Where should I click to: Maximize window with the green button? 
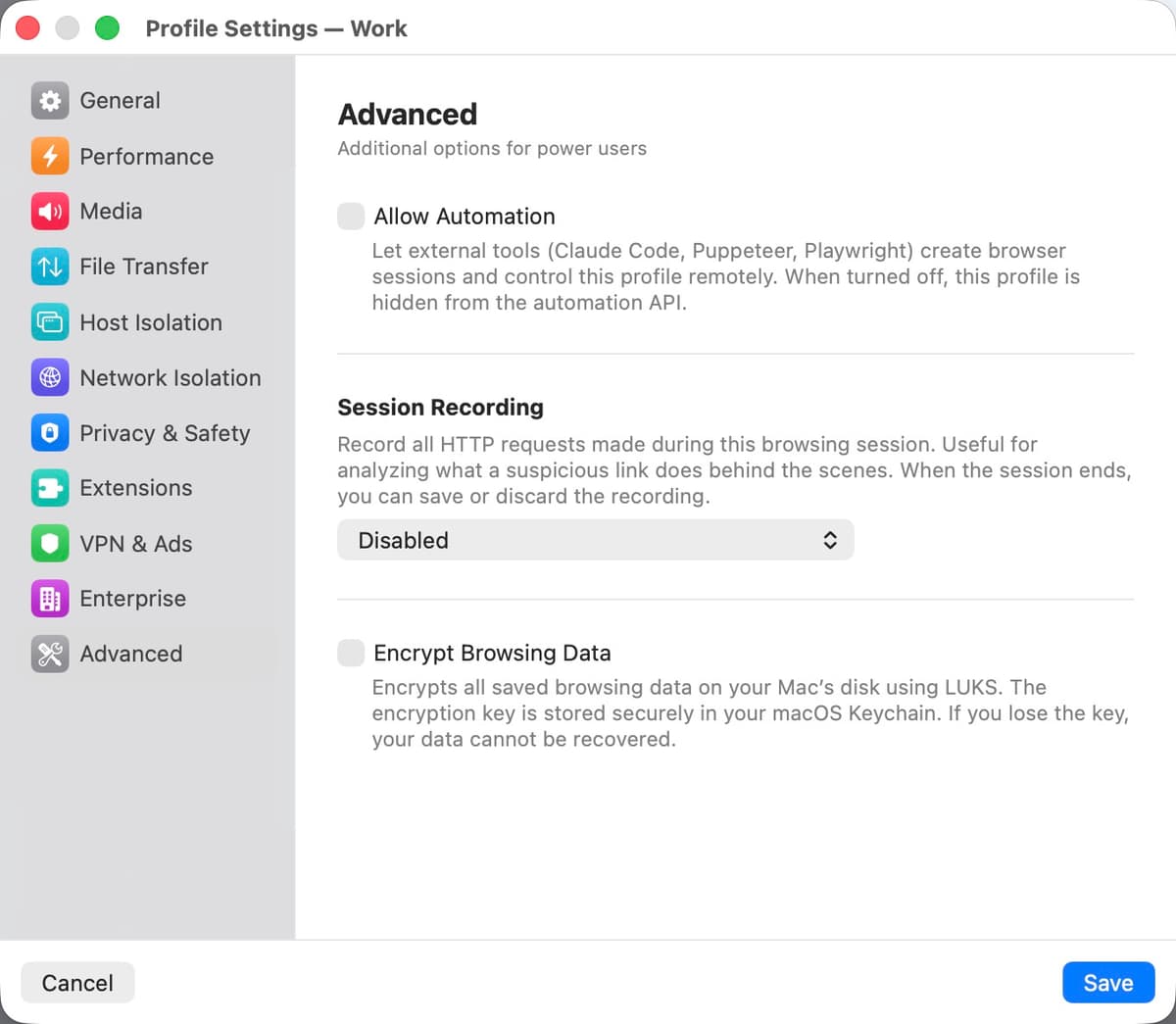click(107, 28)
